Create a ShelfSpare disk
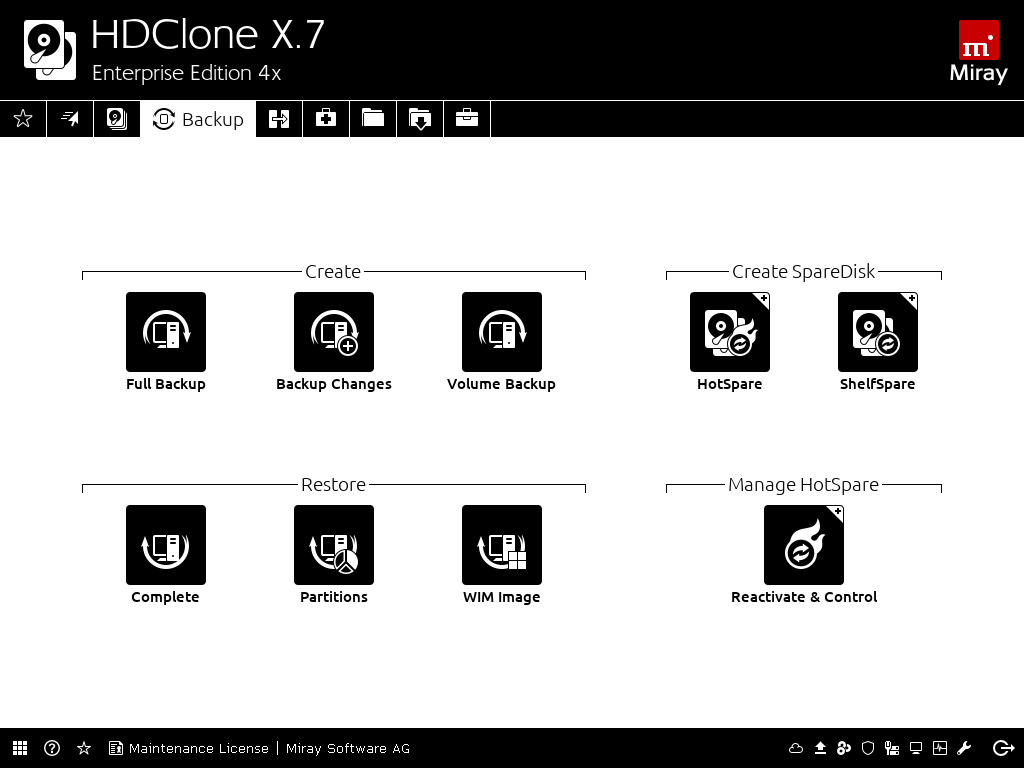This screenshot has height=768, width=1024. [878, 332]
